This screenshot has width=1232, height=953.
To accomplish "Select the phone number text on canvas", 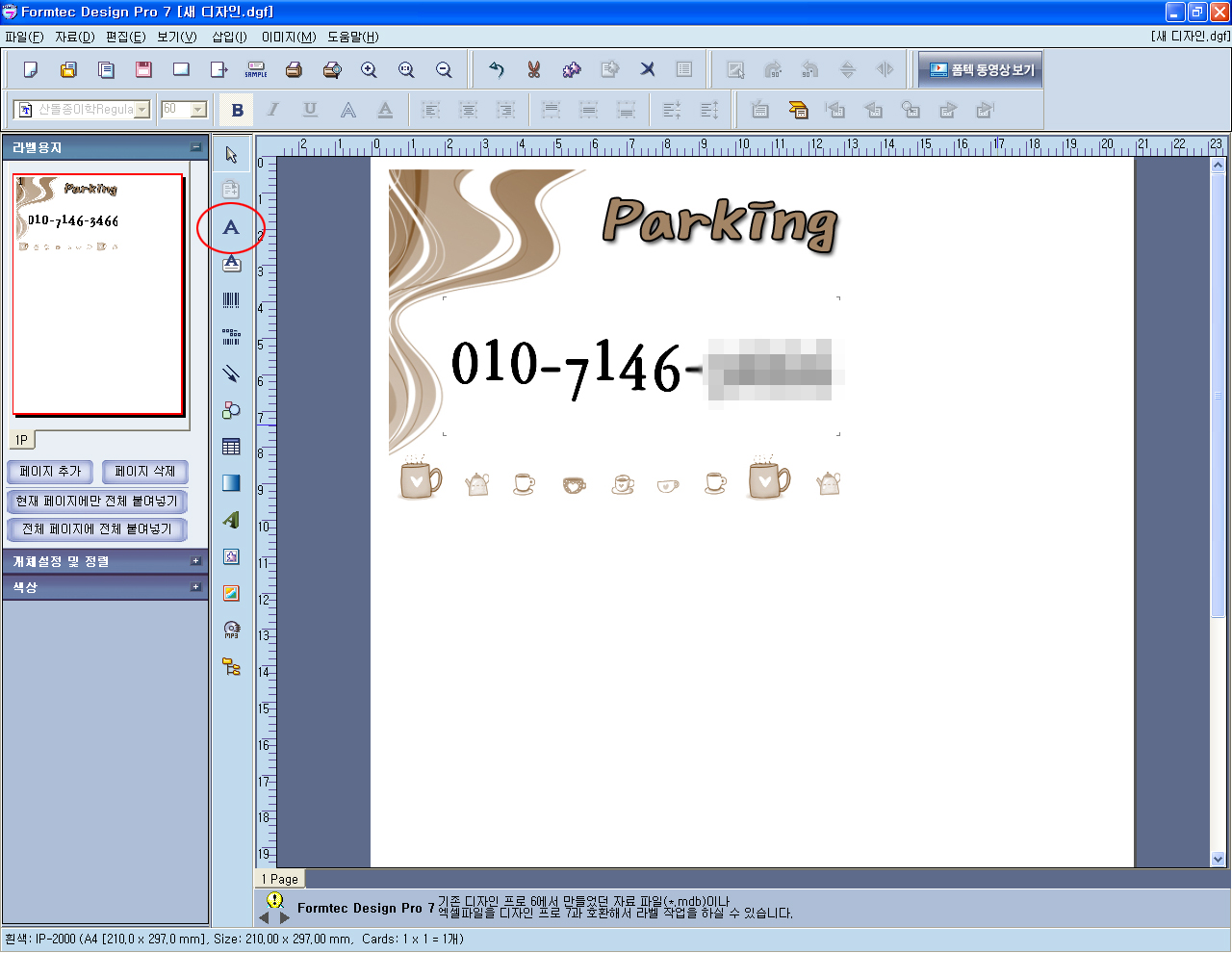I will (642, 367).
